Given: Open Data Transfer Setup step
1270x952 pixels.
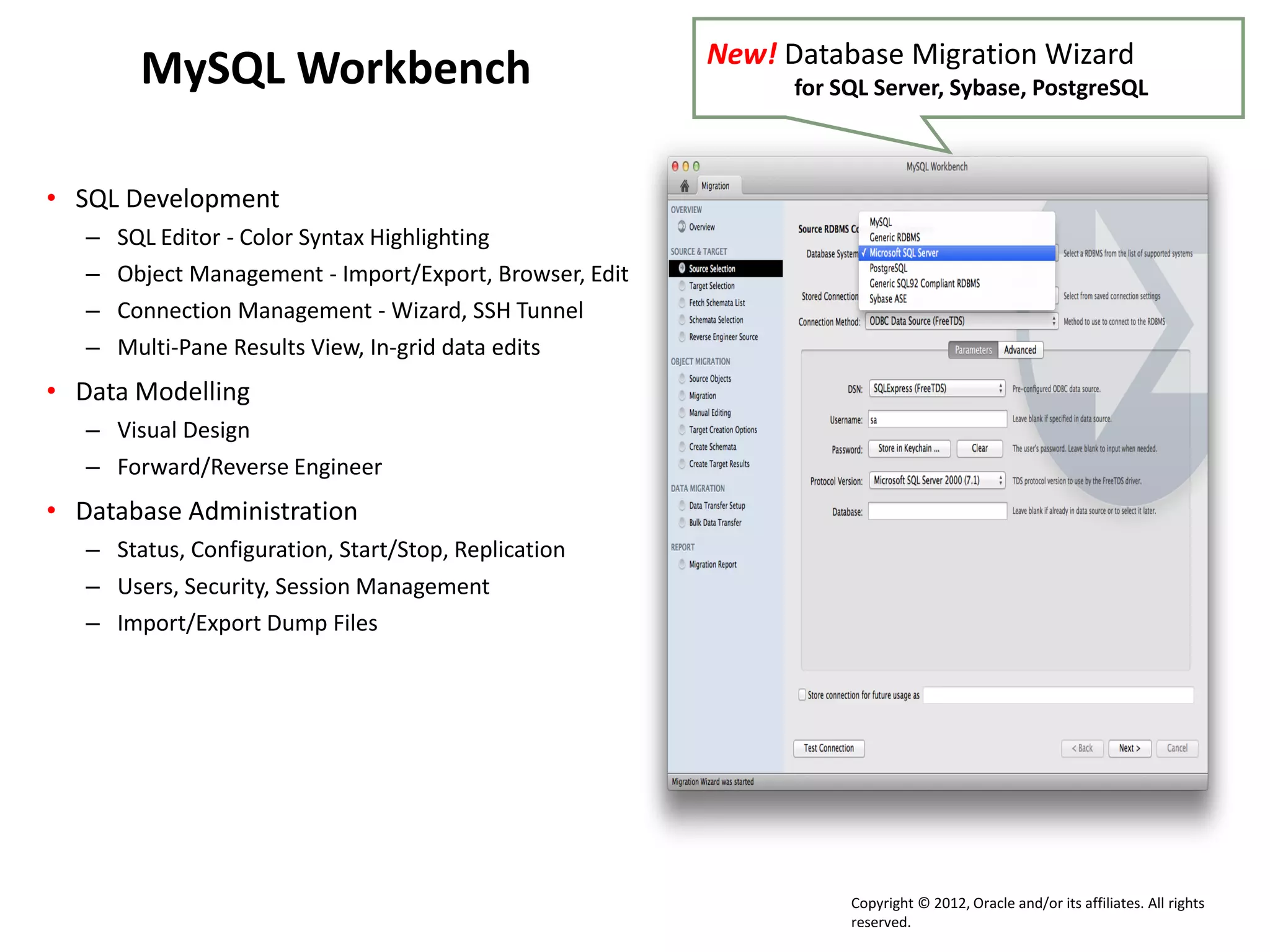Looking at the screenshot, I should (x=717, y=506).
